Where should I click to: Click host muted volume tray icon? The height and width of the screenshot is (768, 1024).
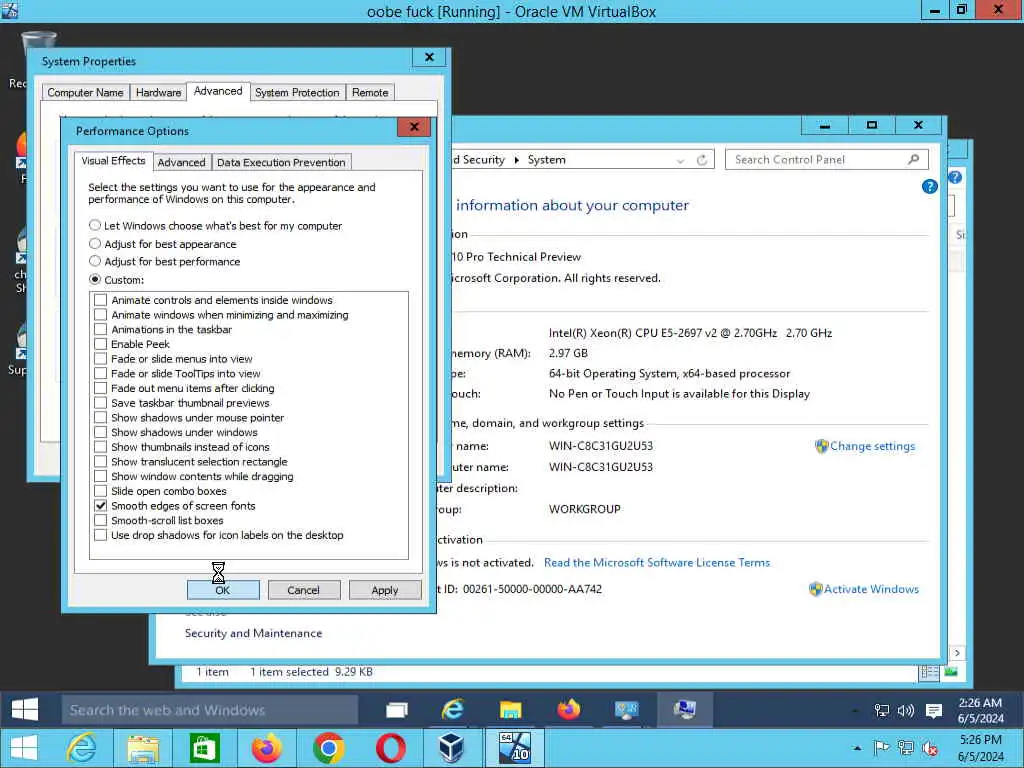[929, 748]
